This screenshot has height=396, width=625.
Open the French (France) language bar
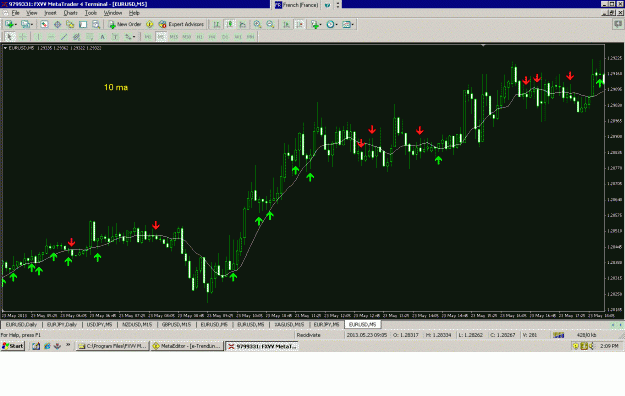pos(297,5)
